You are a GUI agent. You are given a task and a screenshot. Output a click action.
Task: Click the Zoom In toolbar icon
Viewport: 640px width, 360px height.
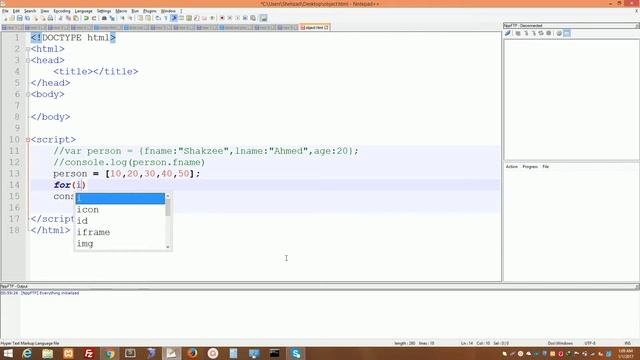[x=122, y=18]
